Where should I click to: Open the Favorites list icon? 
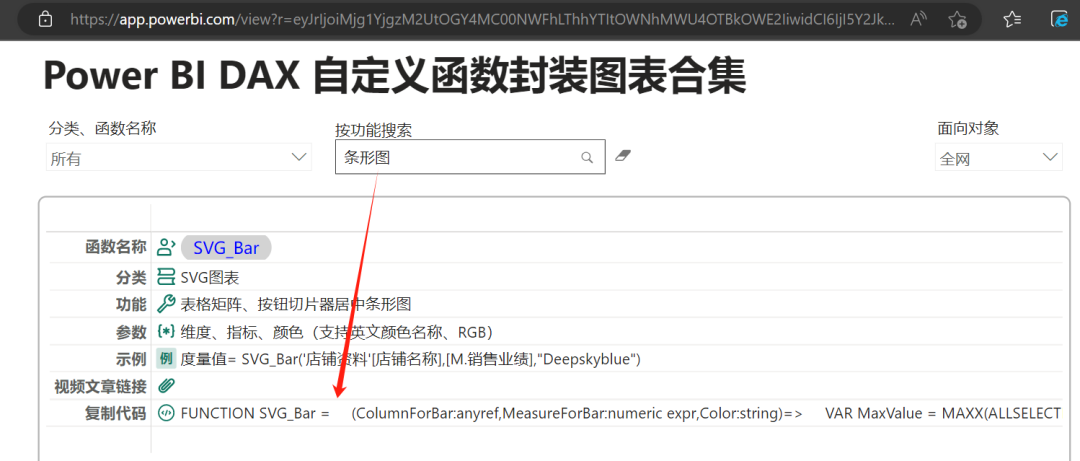tap(1012, 19)
